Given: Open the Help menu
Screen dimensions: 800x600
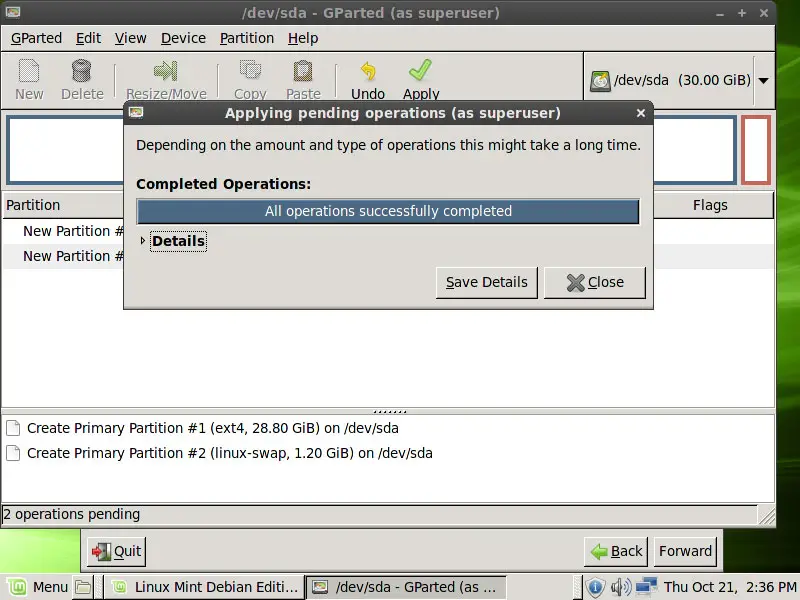Looking at the screenshot, I should (303, 38).
